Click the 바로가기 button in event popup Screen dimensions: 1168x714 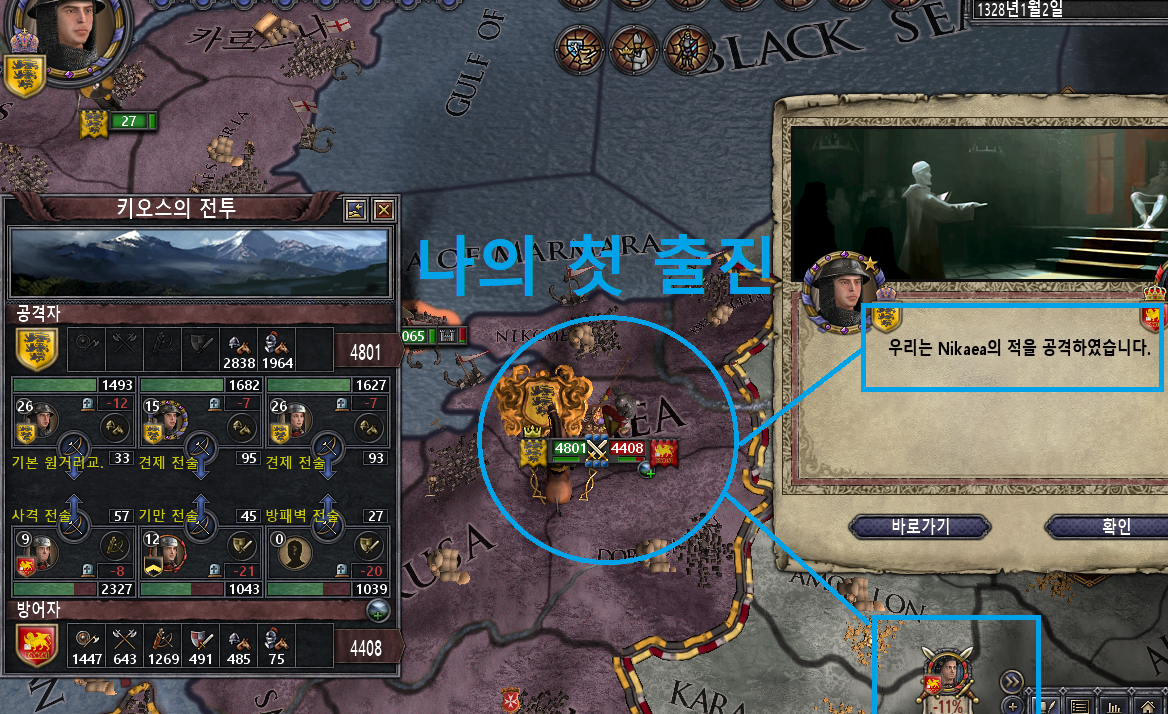(920, 527)
